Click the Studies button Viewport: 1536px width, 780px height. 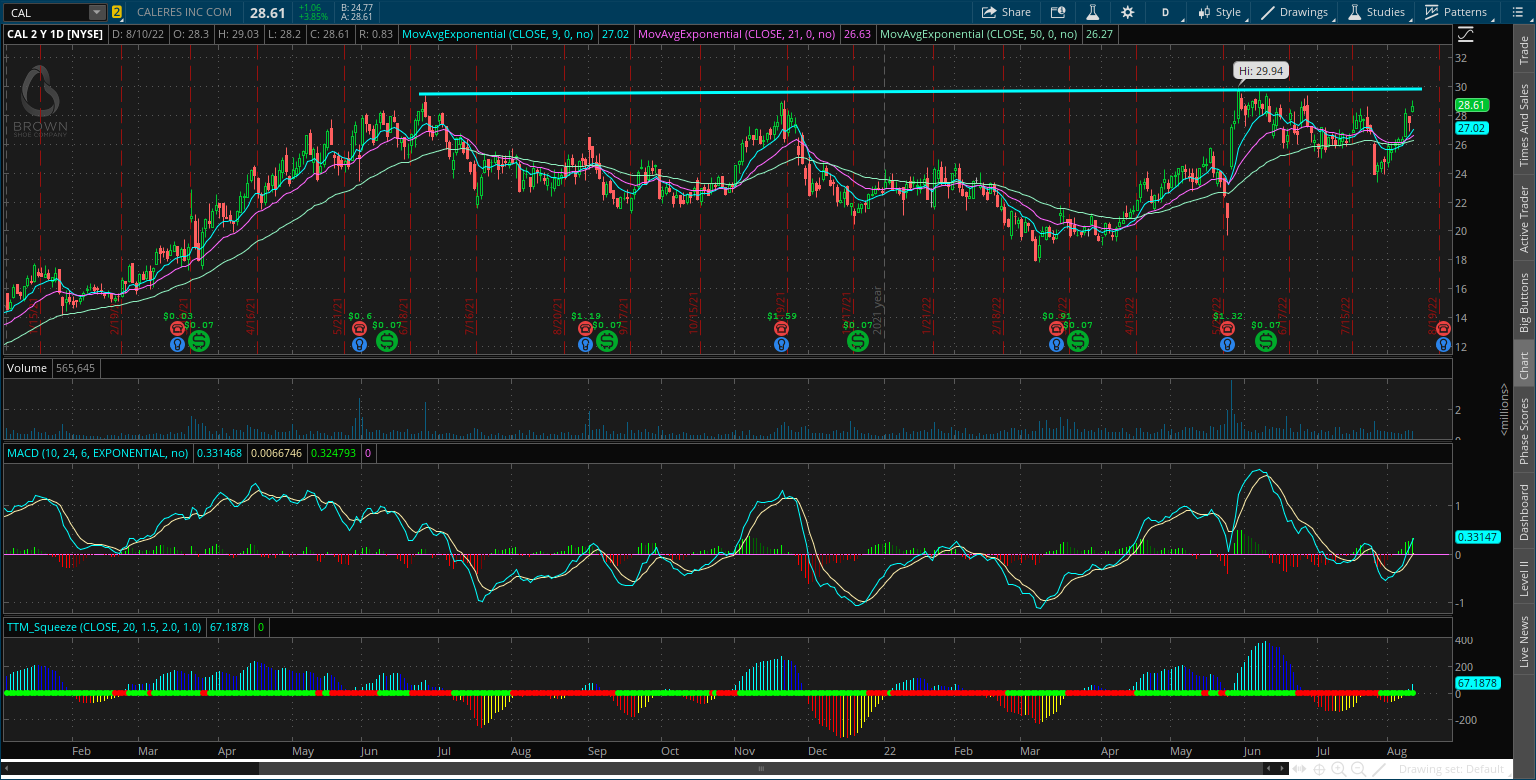click(x=1378, y=12)
